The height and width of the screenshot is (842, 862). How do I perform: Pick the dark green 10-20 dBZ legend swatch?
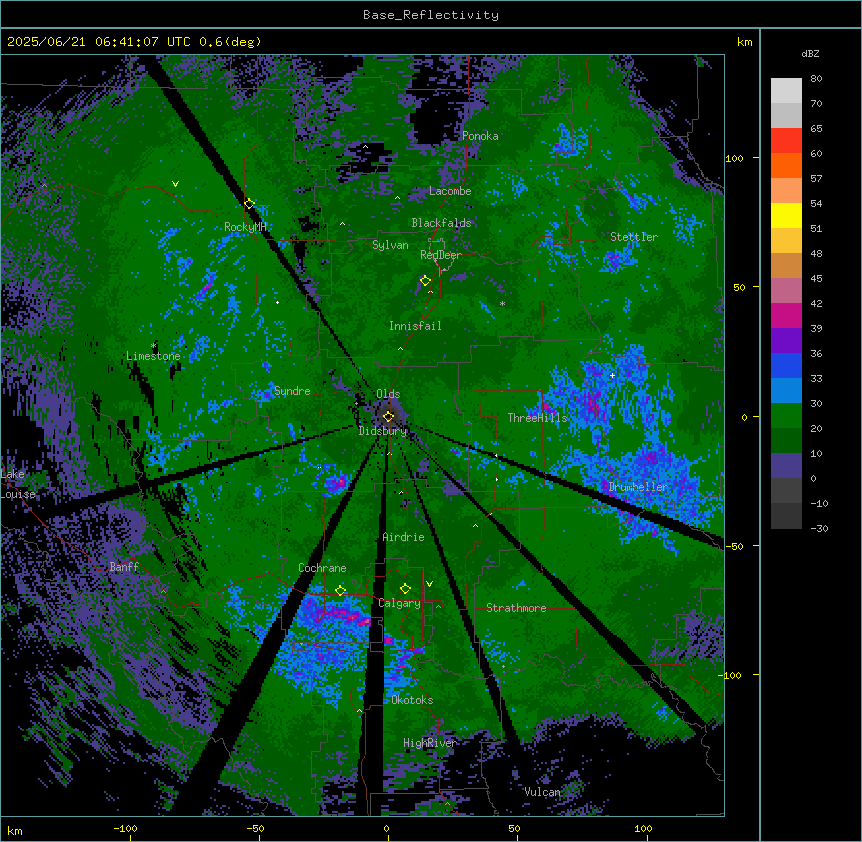(786, 441)
